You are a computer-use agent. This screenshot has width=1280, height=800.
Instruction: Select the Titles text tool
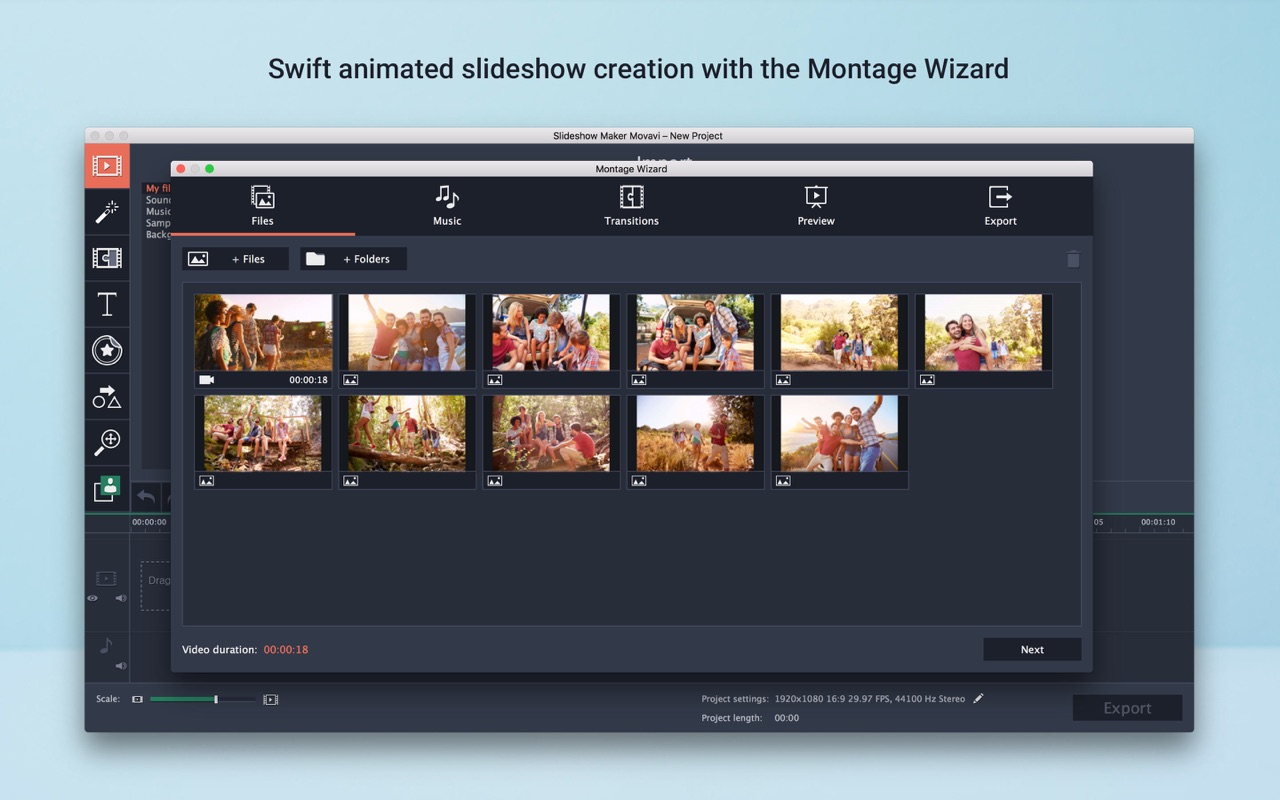point(107,304)
